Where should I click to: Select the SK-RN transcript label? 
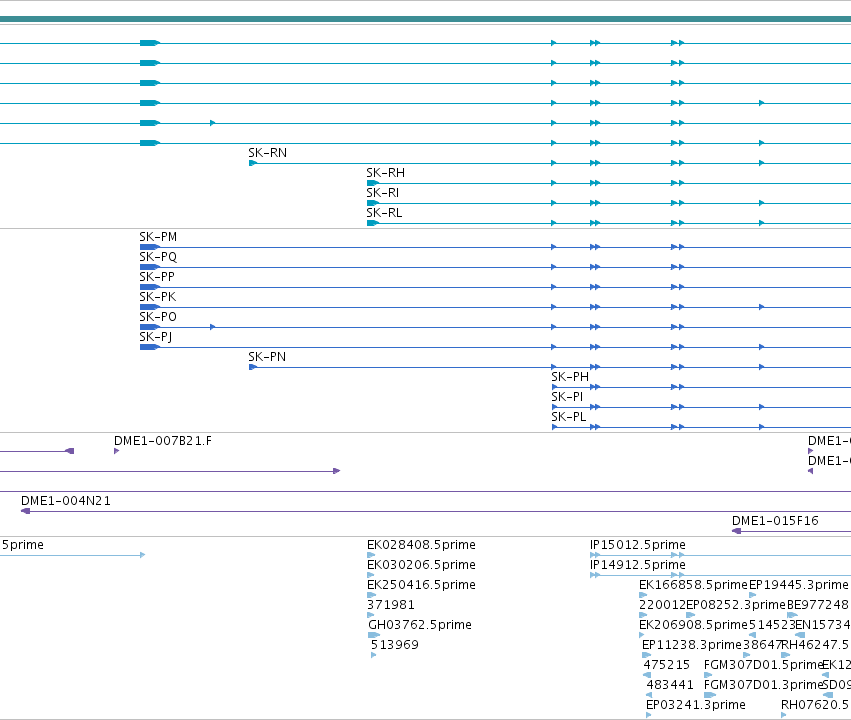[x=268, y=153]
